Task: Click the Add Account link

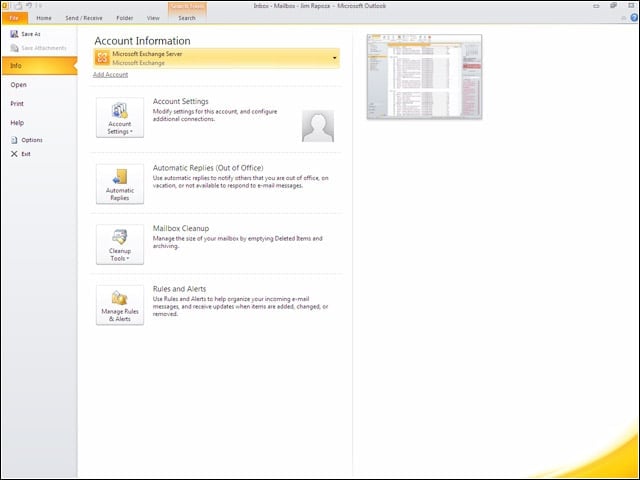Action: (111, 75)
